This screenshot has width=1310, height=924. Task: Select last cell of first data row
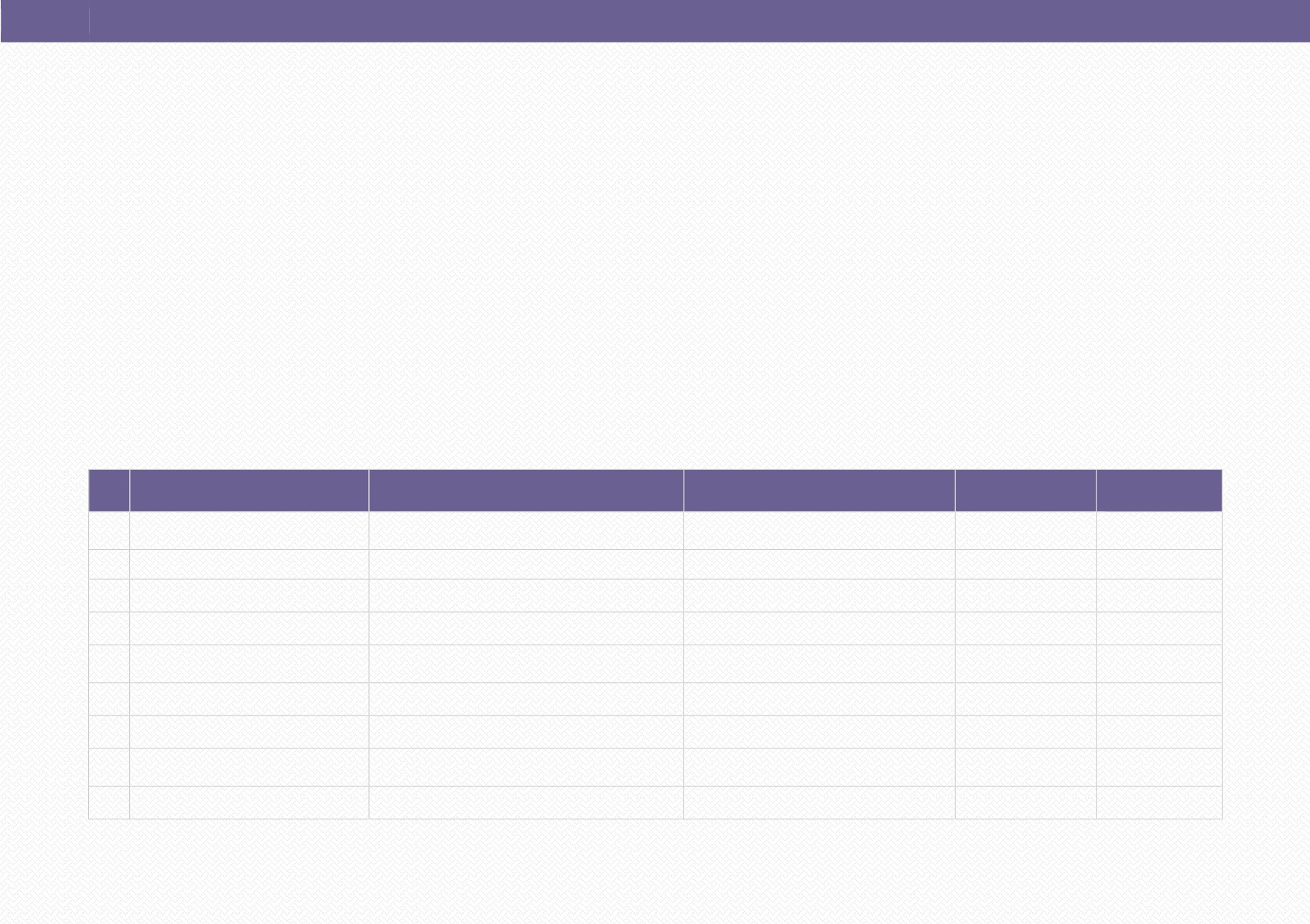pos(1159,530)
